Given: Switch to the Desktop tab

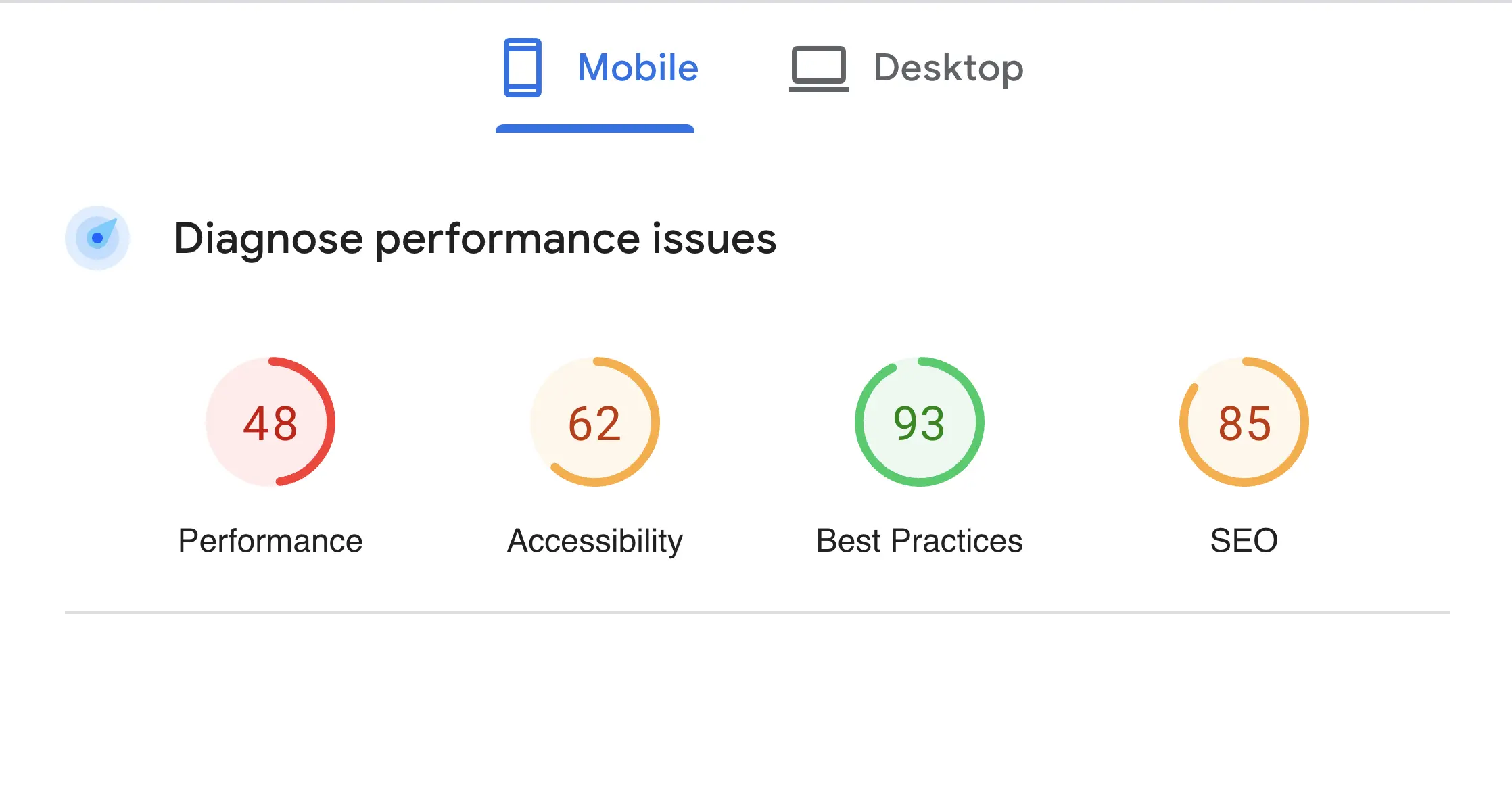Looking at the screenshot, I should [948, 68].
